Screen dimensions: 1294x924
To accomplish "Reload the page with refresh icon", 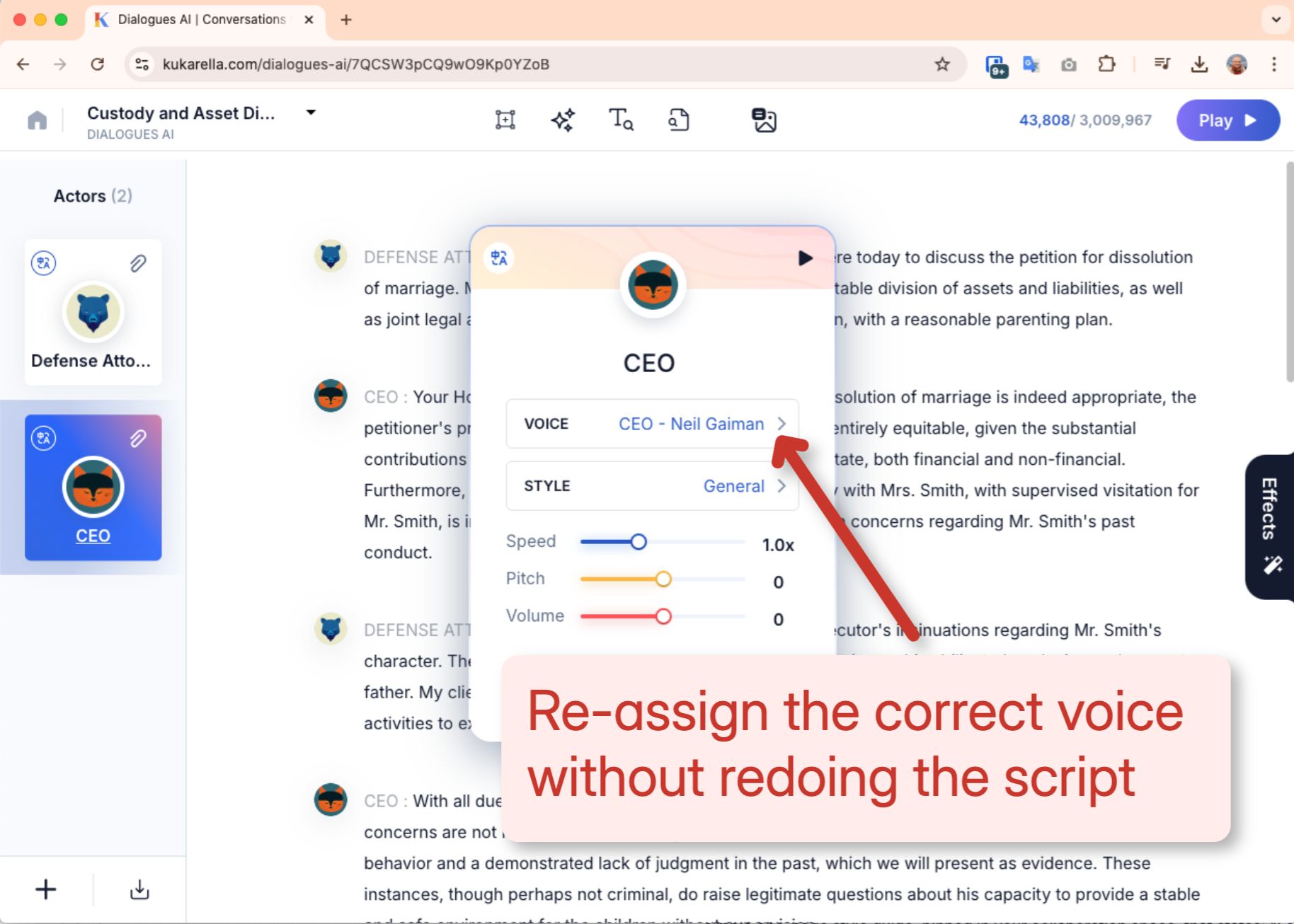I will tap(98, 64).
